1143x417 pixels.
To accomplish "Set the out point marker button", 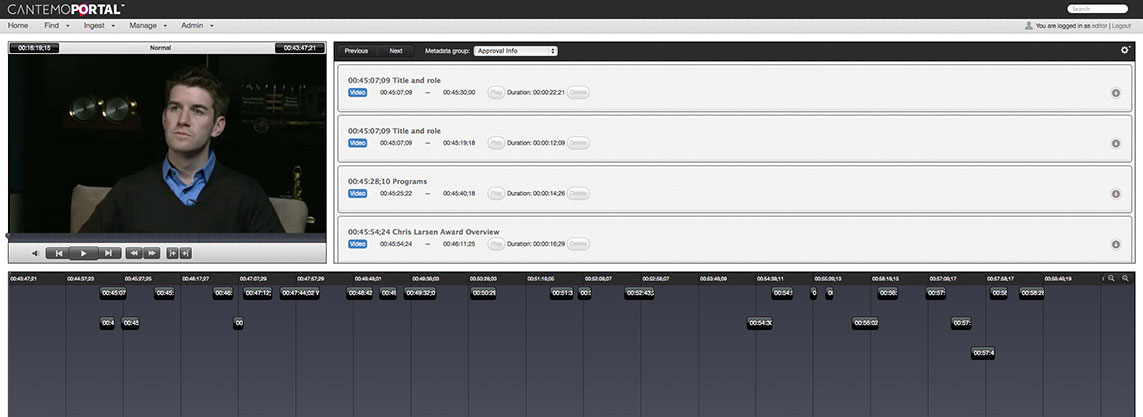I will tap(186, 253).
